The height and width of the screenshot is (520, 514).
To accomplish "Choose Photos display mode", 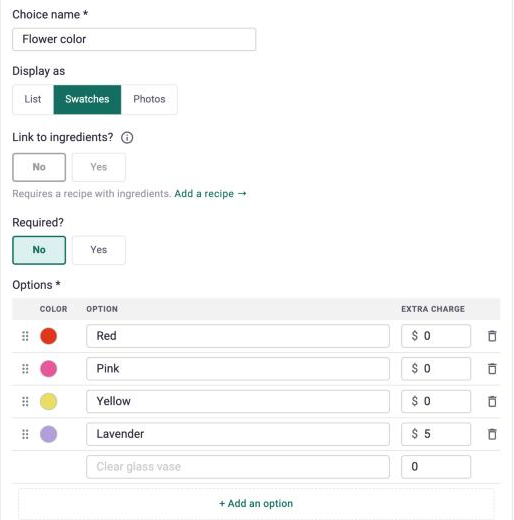I will [149, 99].
